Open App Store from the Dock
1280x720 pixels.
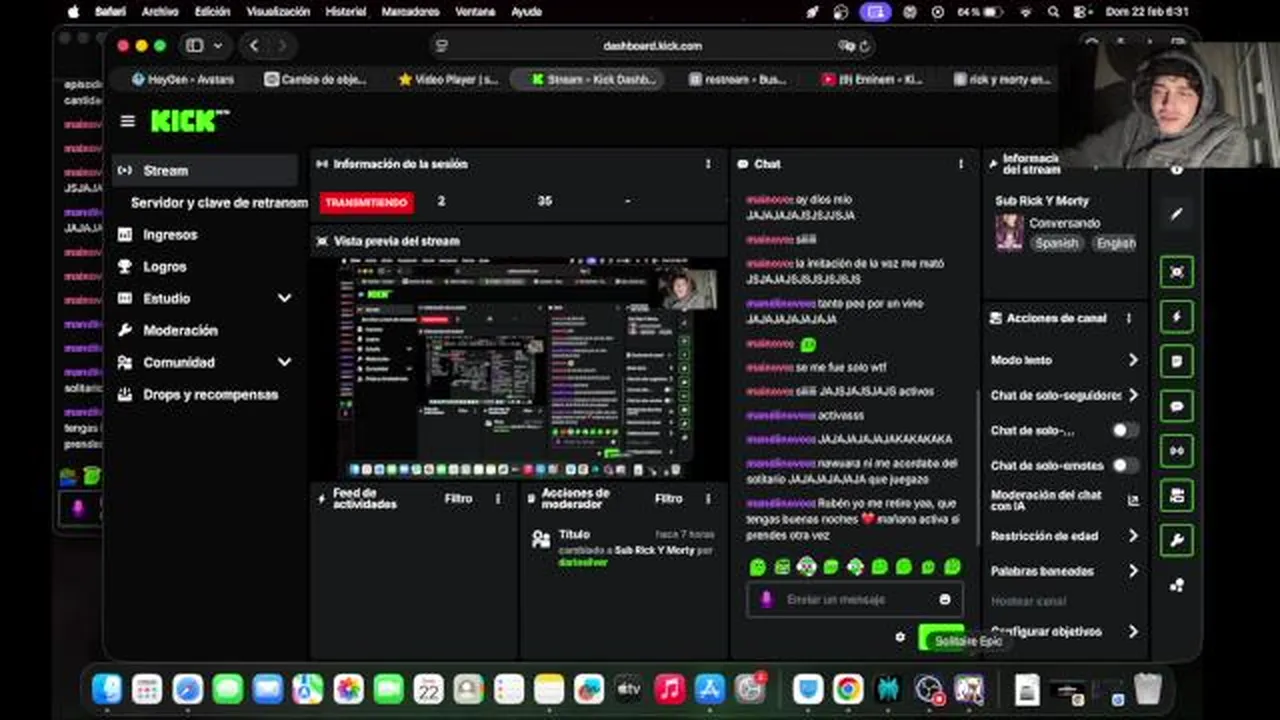click(x=709, y=689)
